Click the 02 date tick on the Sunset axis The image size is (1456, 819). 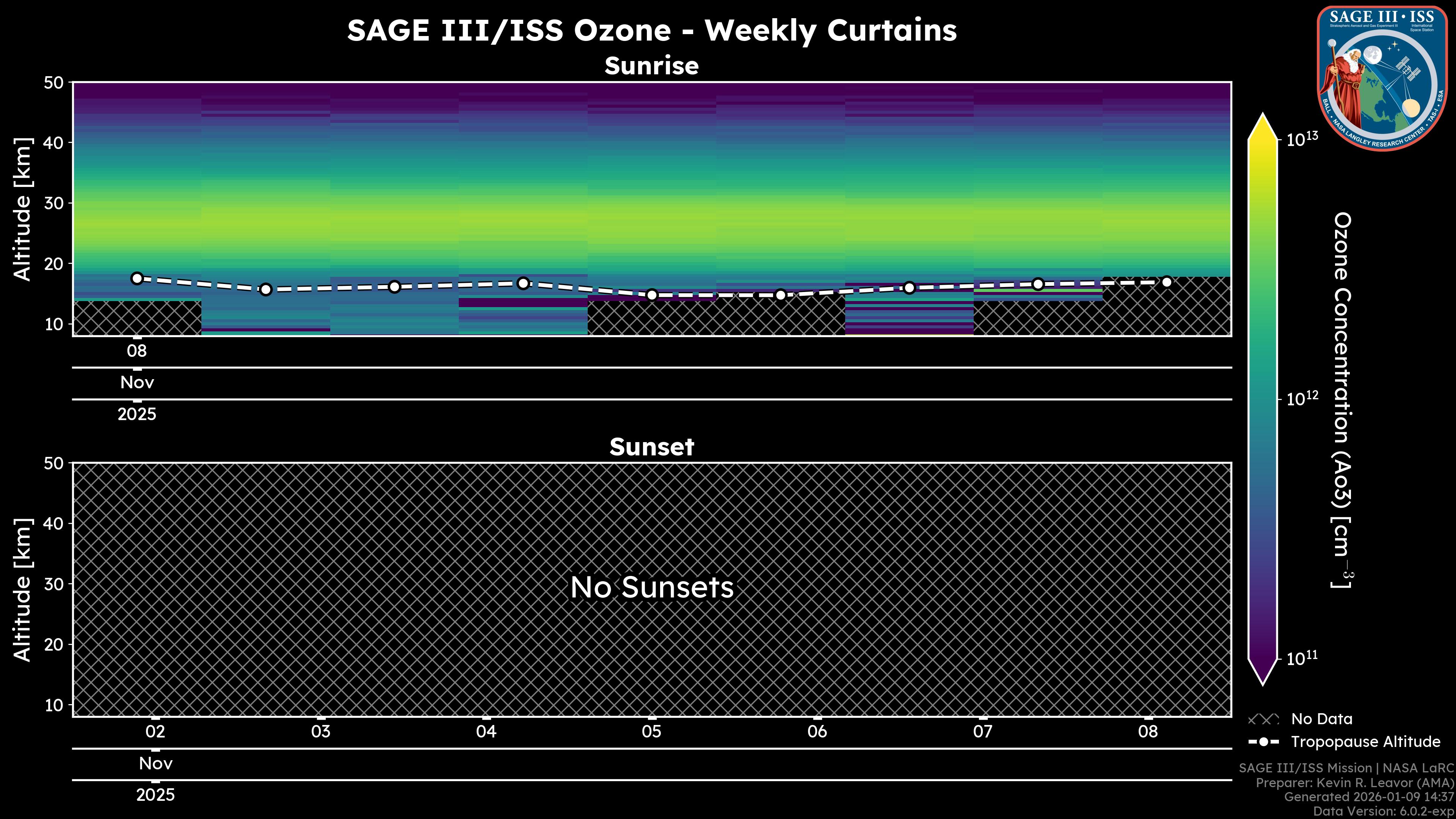pos(155,732)
